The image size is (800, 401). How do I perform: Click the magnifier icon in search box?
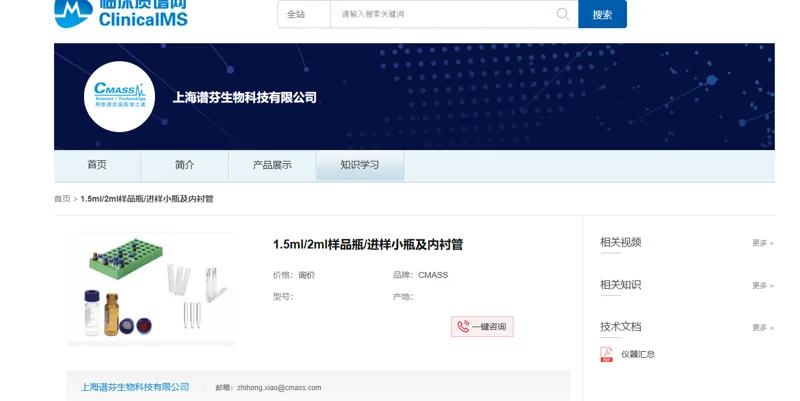point(562,14)
